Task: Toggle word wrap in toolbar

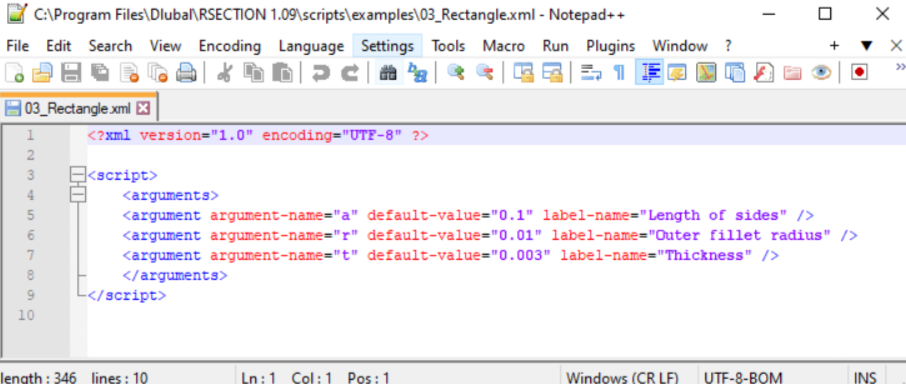Action: coord(591,73)
